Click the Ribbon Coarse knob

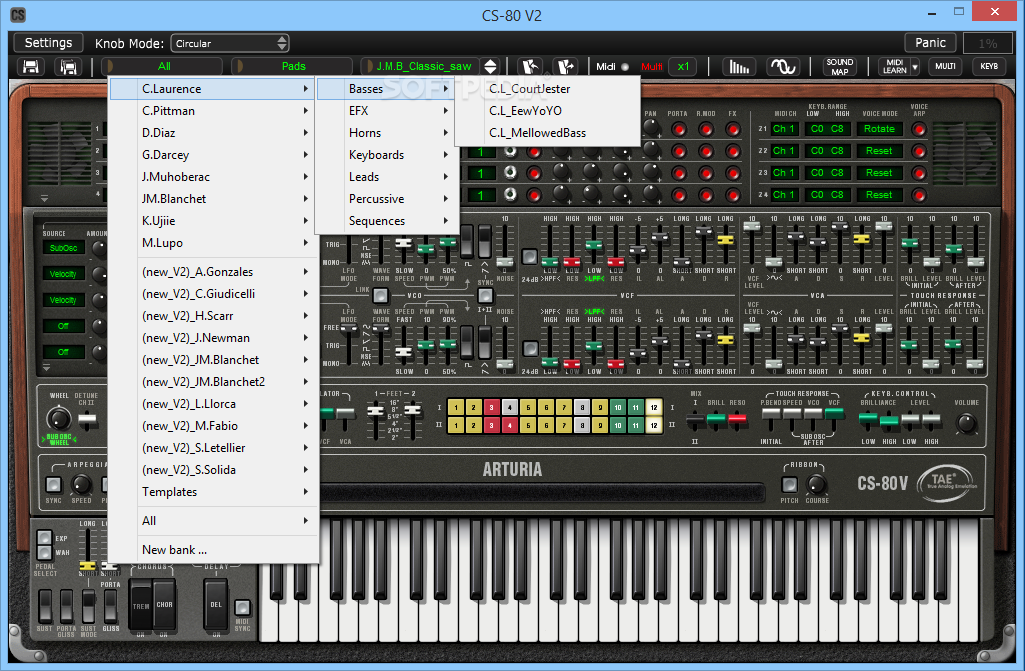coord(816,485)
